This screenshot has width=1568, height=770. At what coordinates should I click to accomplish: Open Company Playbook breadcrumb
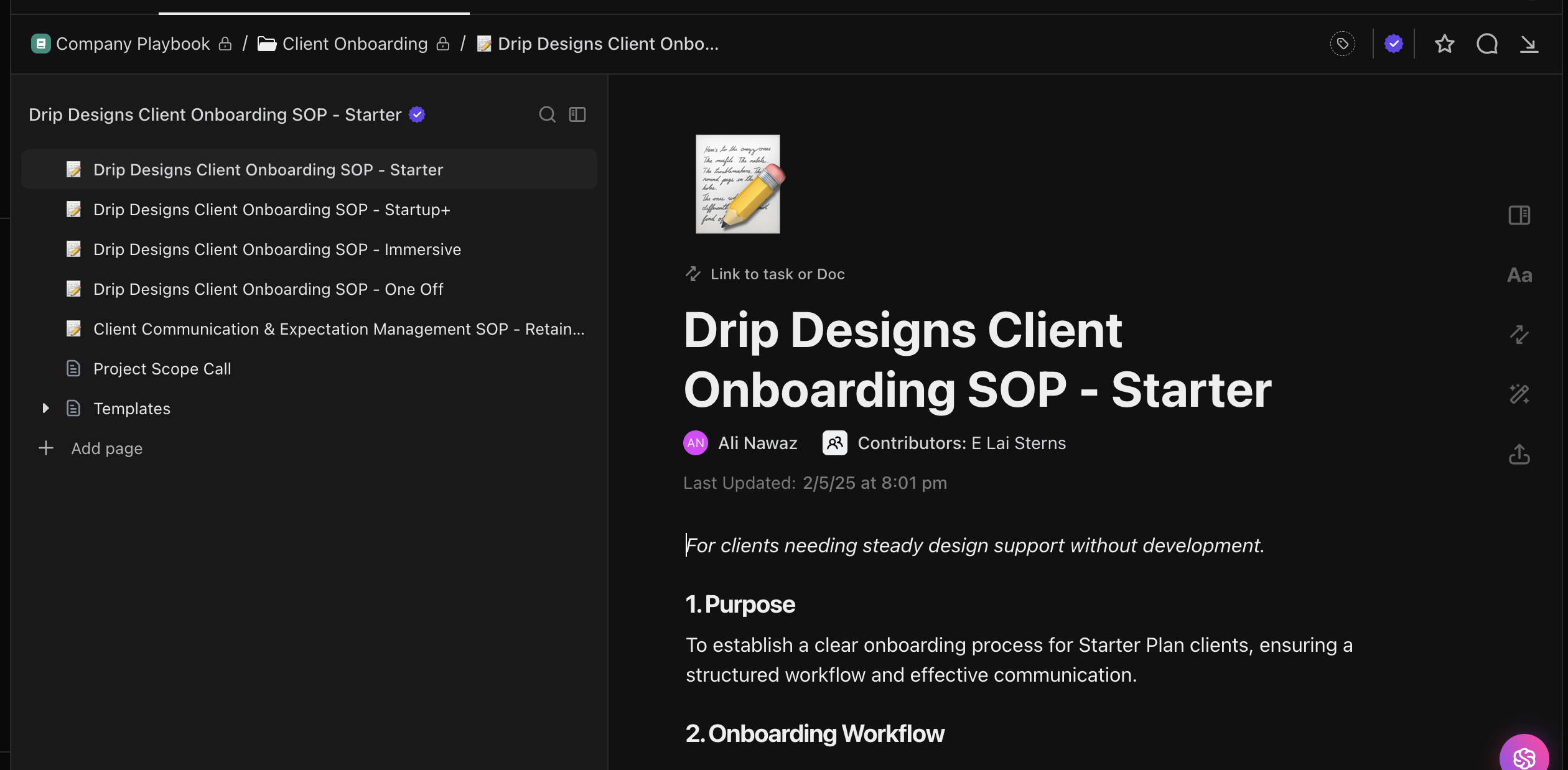(133, 44)
